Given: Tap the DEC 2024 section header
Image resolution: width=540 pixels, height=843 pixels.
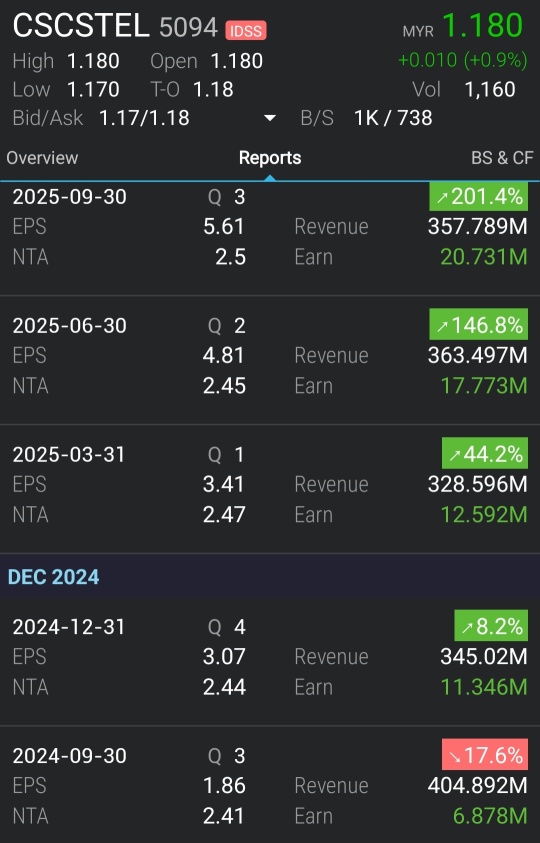Looking at the screenshot, I should [270, 577].
